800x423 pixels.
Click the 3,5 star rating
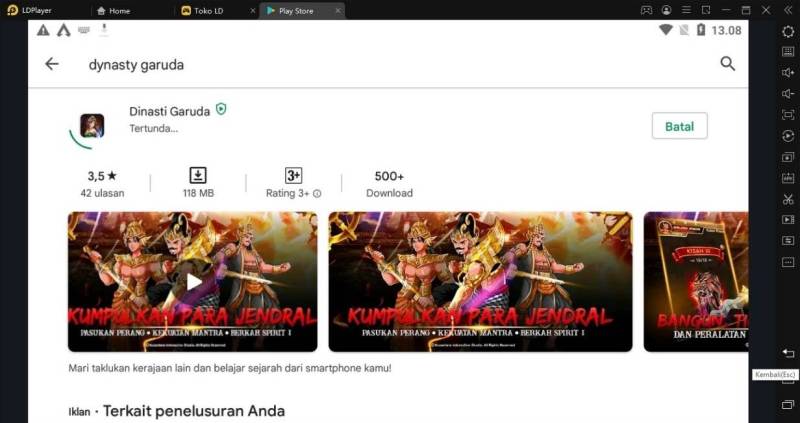pyautogui.click(x=102, y=176)
